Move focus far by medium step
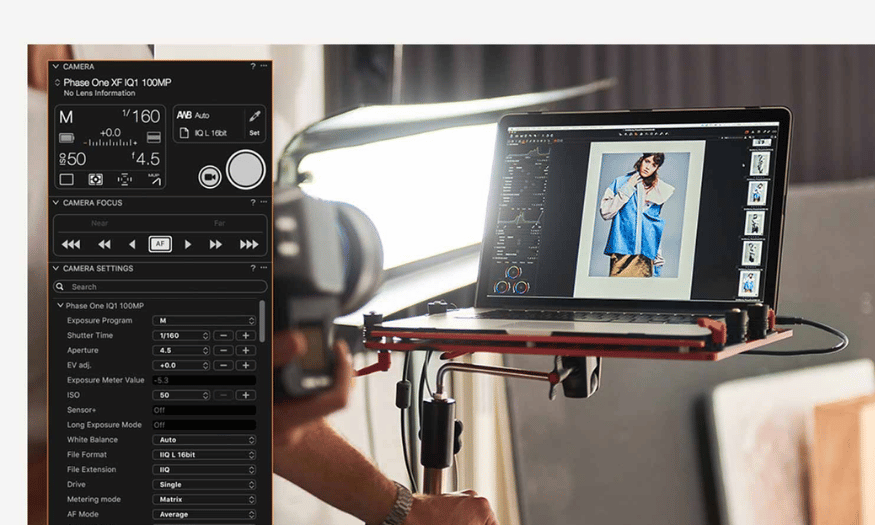This screenshot has height=525, width=875. point(216,244)
